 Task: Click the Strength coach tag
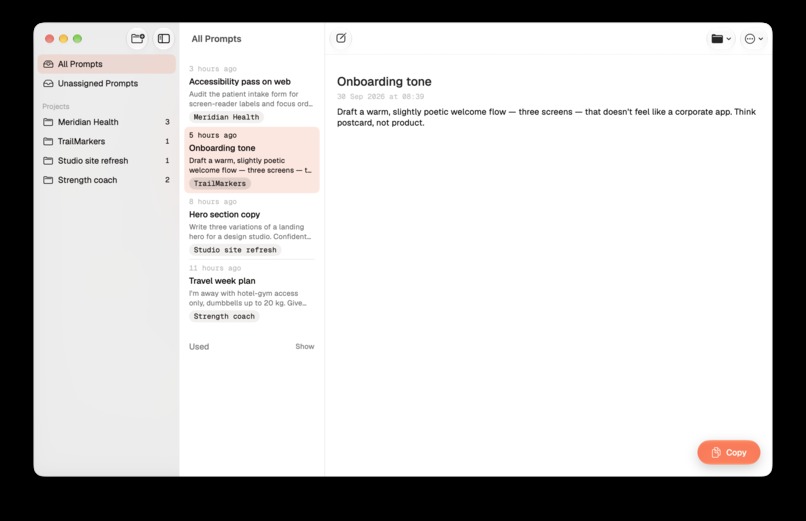[224, 316]
